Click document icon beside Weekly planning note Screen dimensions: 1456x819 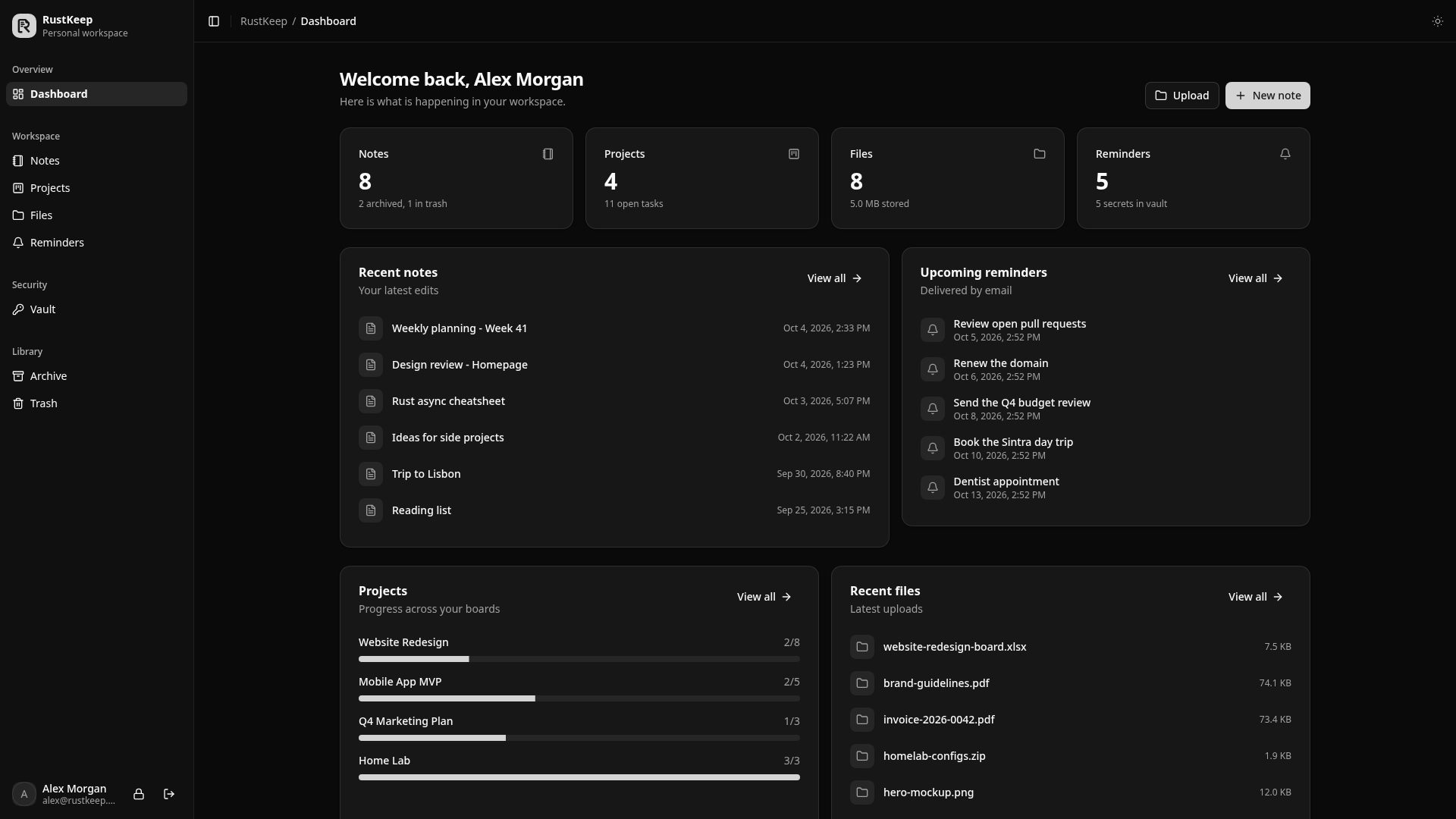coord(371,328)
